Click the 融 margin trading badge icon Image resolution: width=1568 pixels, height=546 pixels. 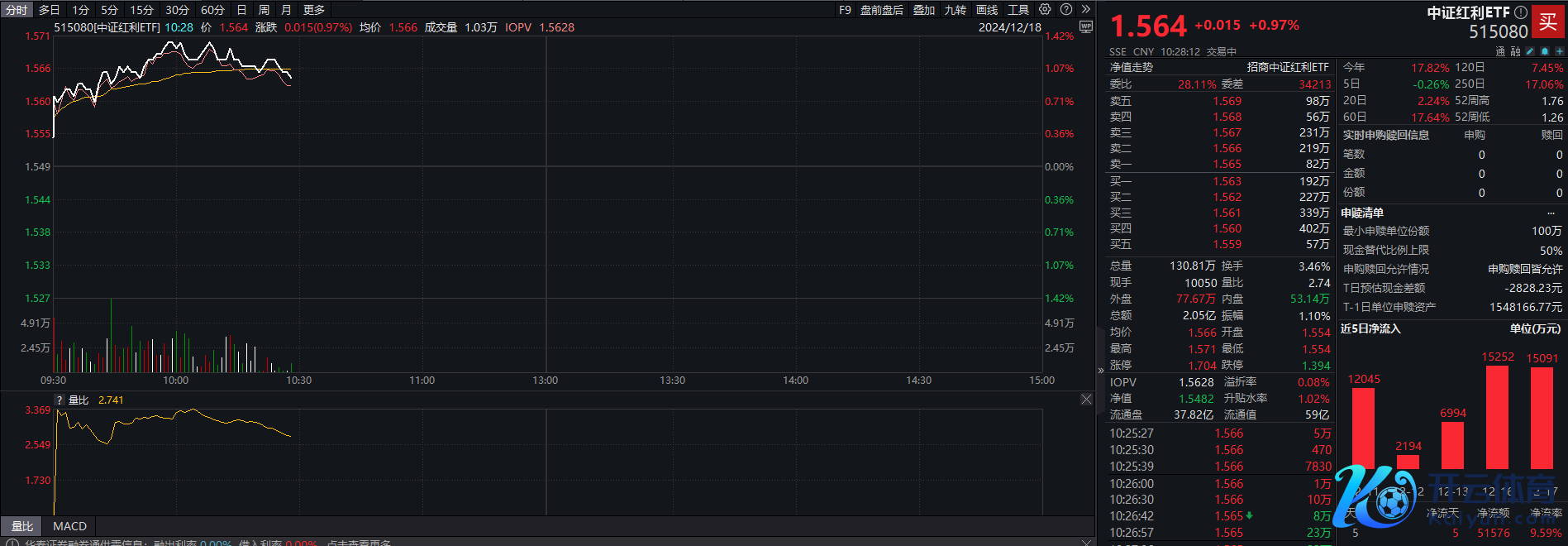[1515, 51]
